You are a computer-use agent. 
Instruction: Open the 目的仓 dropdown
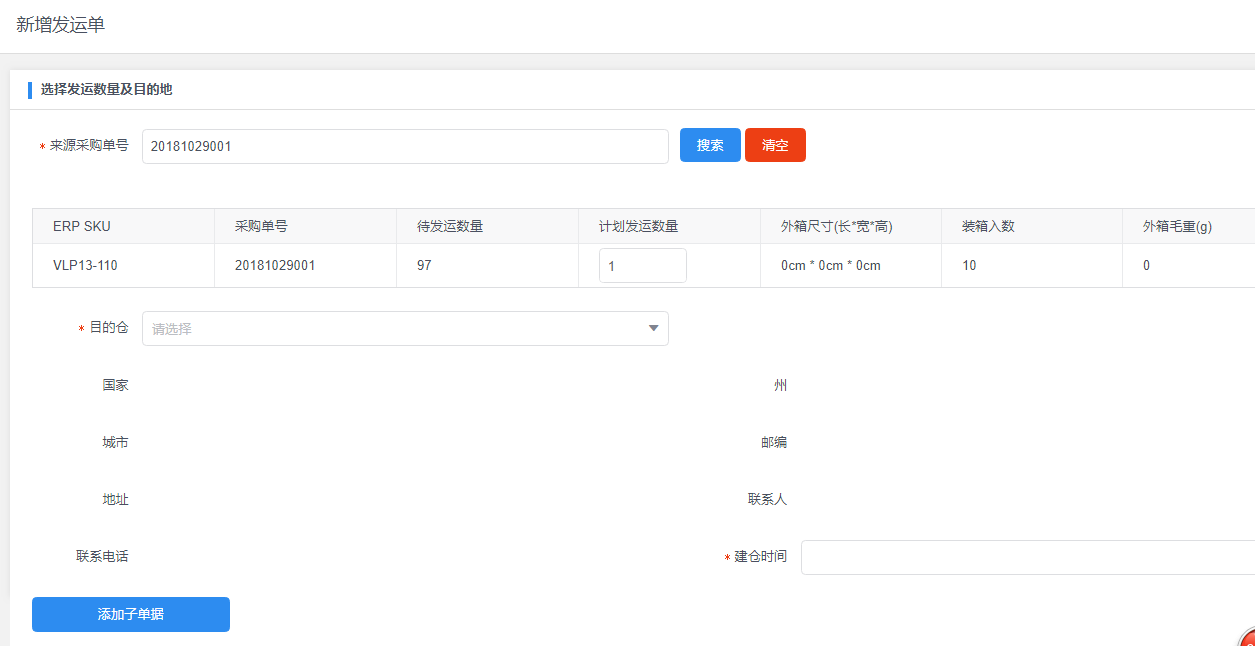(x=405, y=328)
